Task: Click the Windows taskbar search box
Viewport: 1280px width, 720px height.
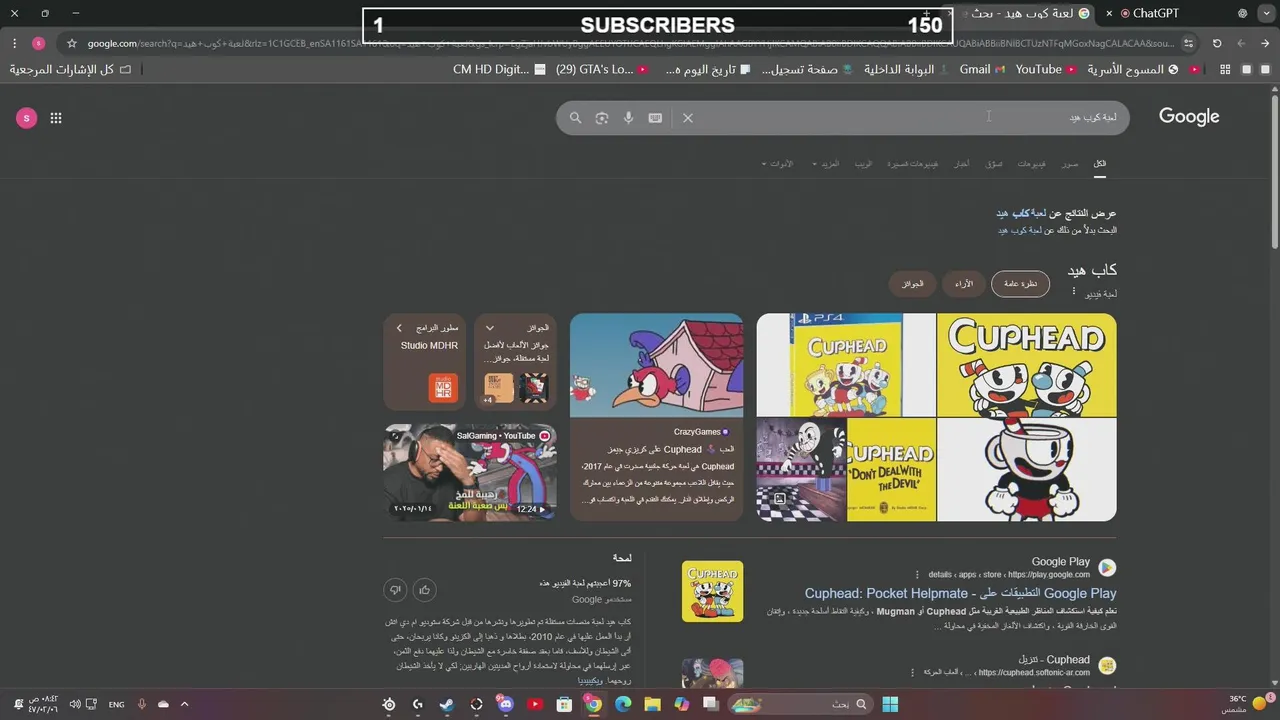Action: coord(801,704)
